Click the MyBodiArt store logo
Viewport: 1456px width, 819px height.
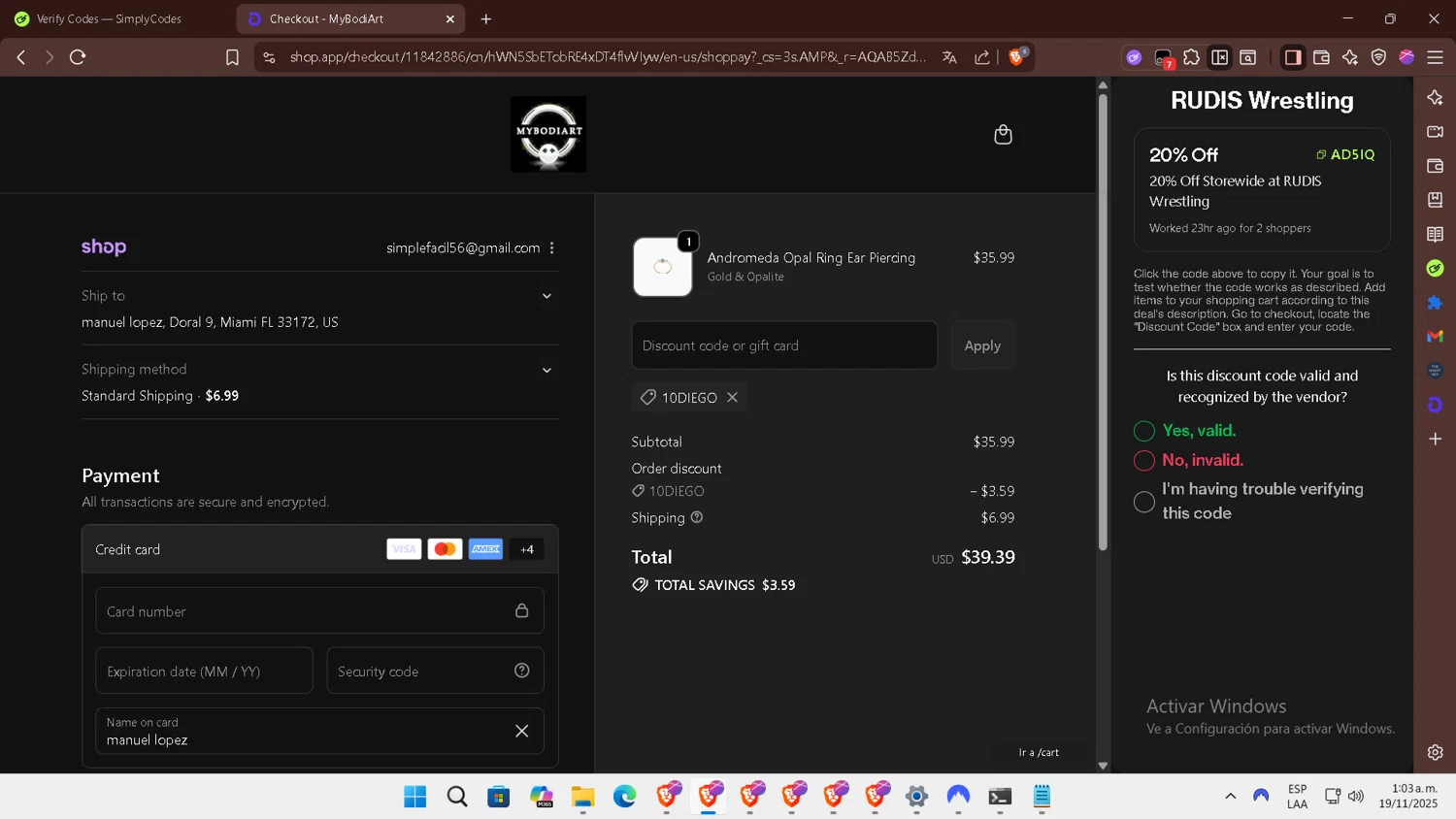pos(548,134)
